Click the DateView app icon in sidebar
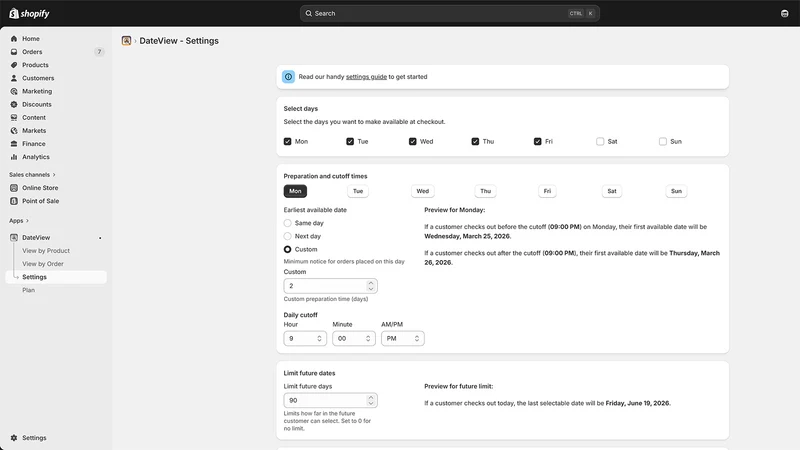This screenshot has height=450, width=800. 14,238
